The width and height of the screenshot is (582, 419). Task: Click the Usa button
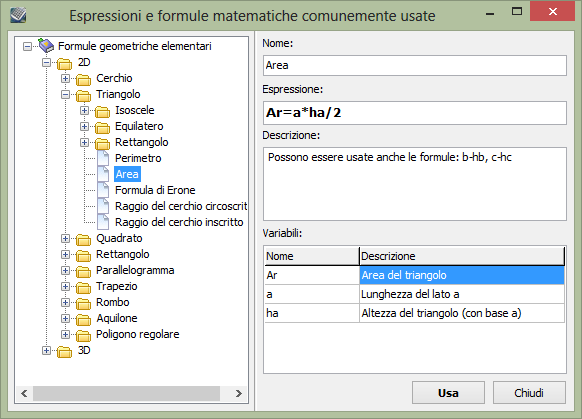pyautogui.click(x=448, y=393)
